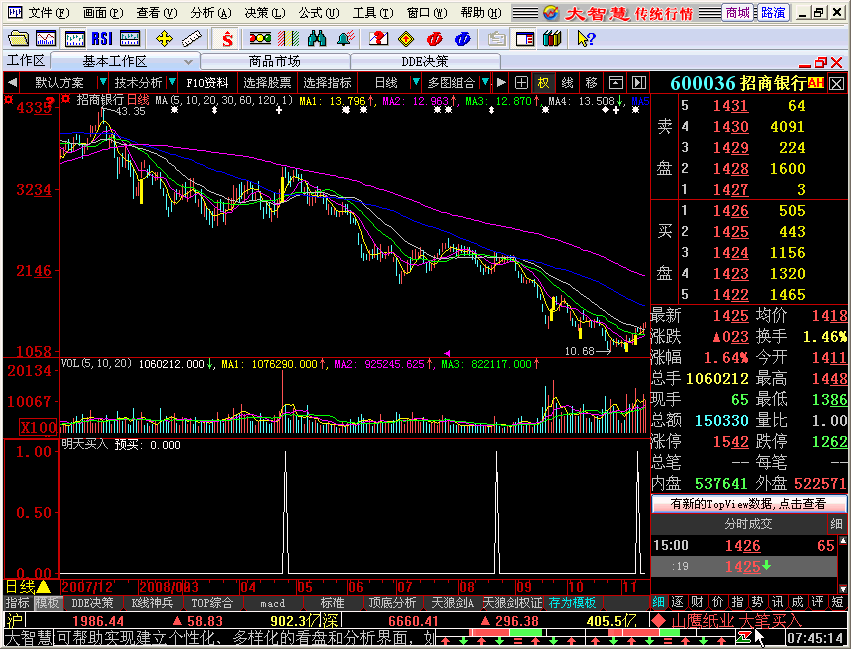Click the window layout icon in toolbar
This screenshot has width=851, height=649.
[525, 39]
